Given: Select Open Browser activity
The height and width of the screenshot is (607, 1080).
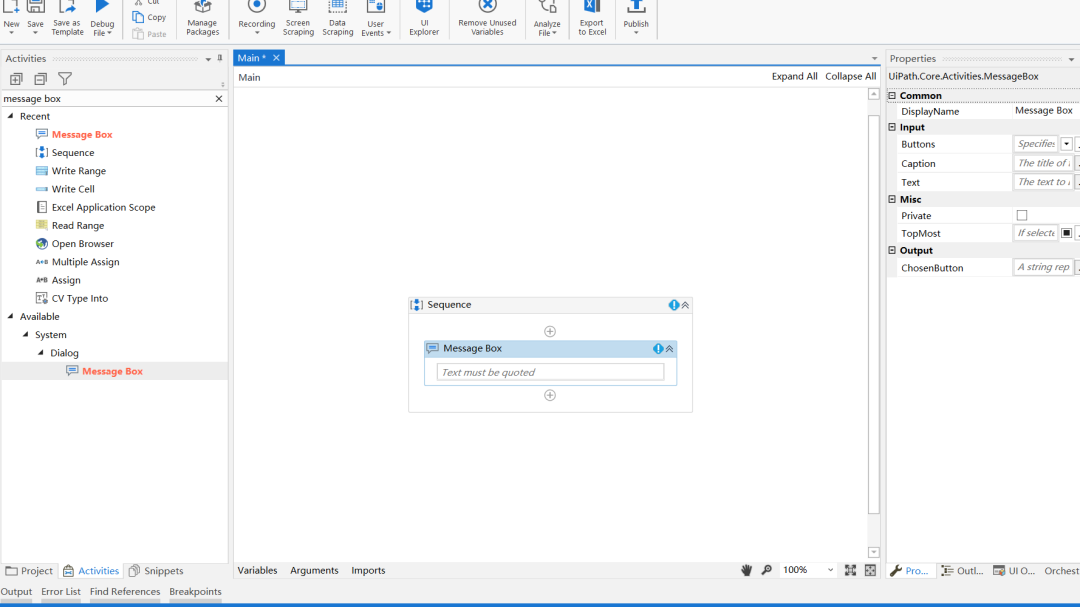Looking at the screenshot, I should click(83, 244).
